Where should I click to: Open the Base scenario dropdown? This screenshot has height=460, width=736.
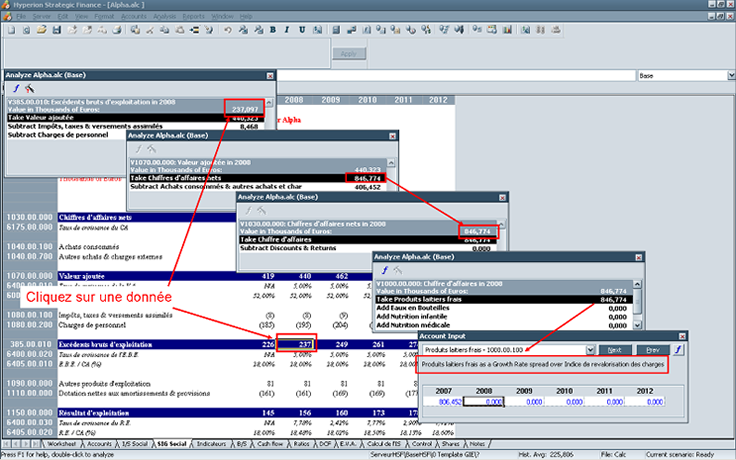(x=731, y=76)
